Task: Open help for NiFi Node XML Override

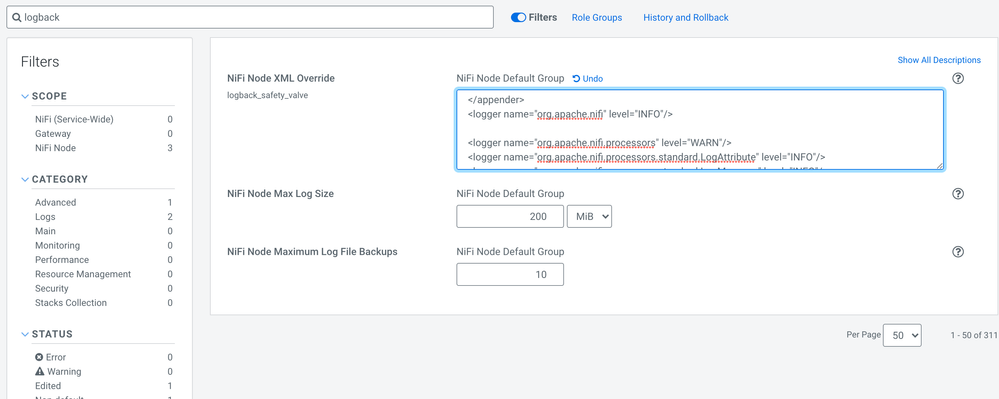Action: (958, 78)
